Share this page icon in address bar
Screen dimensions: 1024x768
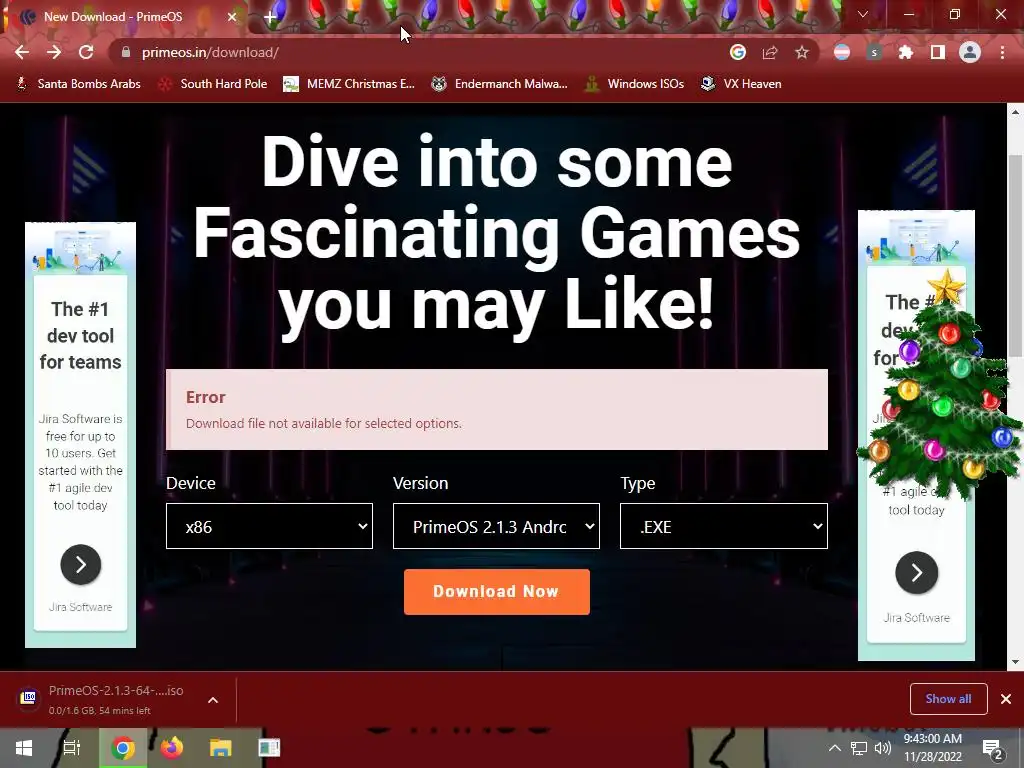click(770, 52)
